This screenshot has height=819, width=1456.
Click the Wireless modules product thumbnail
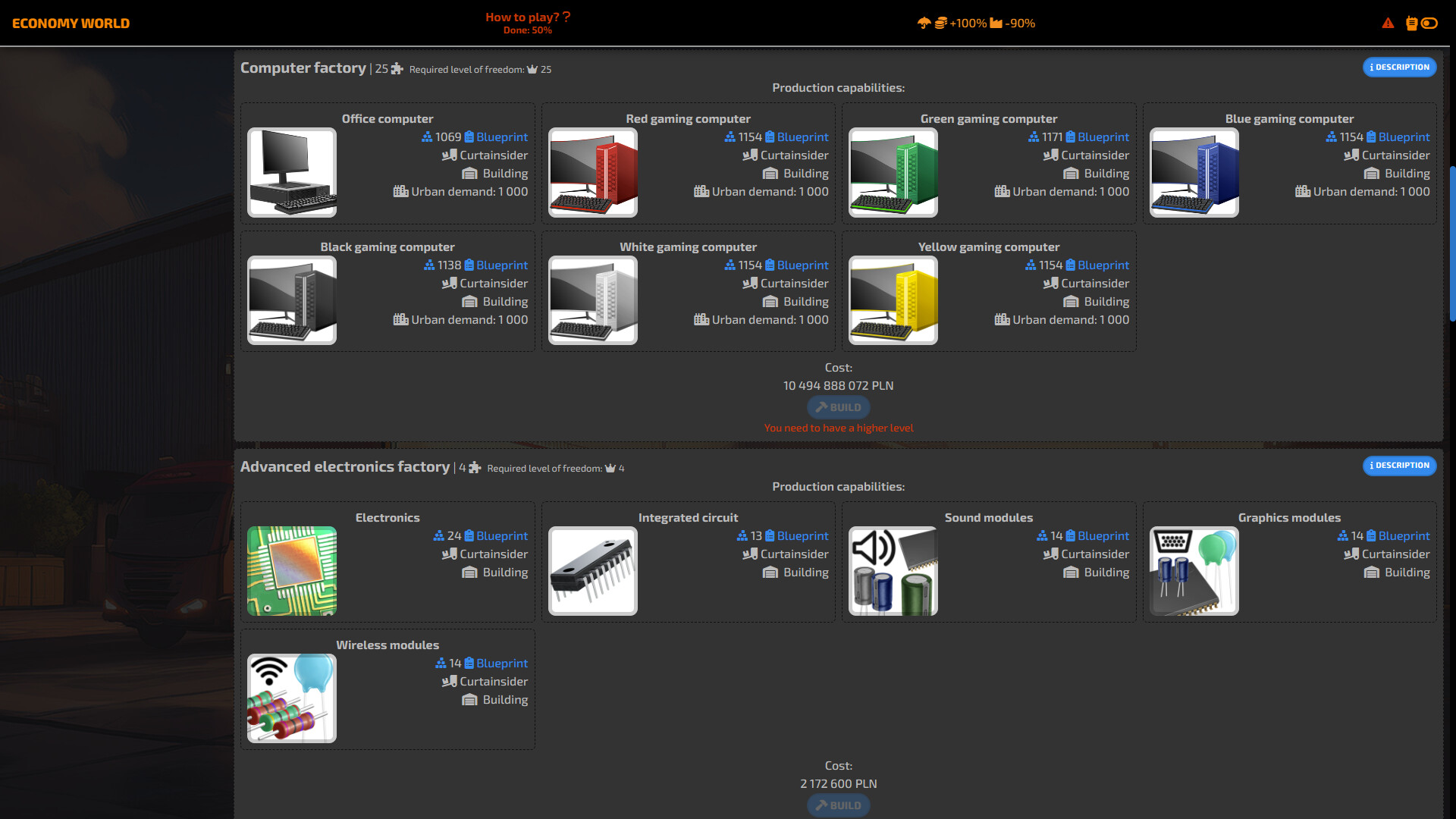[291, 698]
